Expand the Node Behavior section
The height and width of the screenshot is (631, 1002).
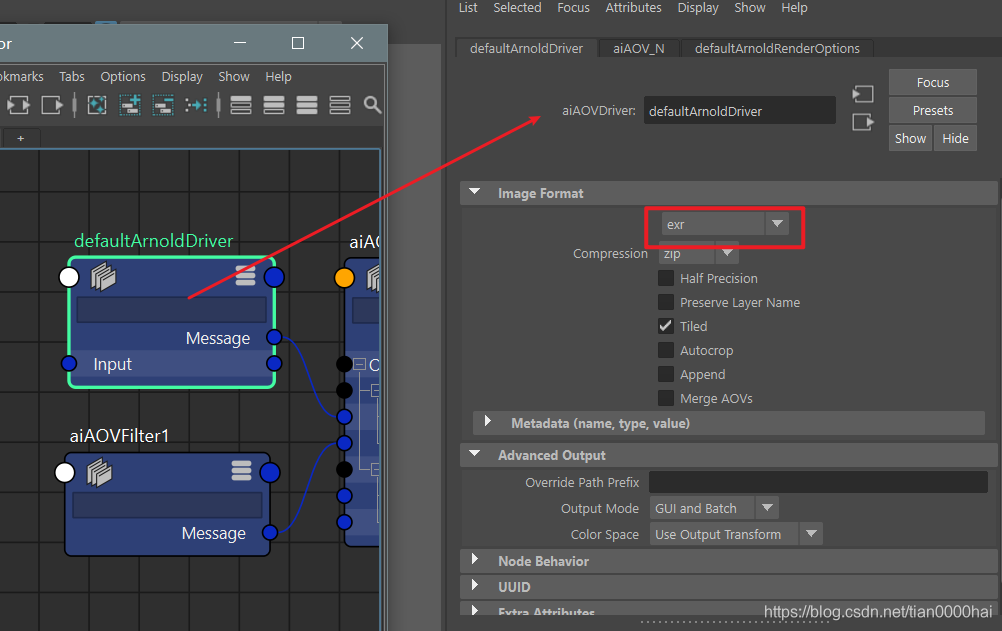(x=475, y=559)
